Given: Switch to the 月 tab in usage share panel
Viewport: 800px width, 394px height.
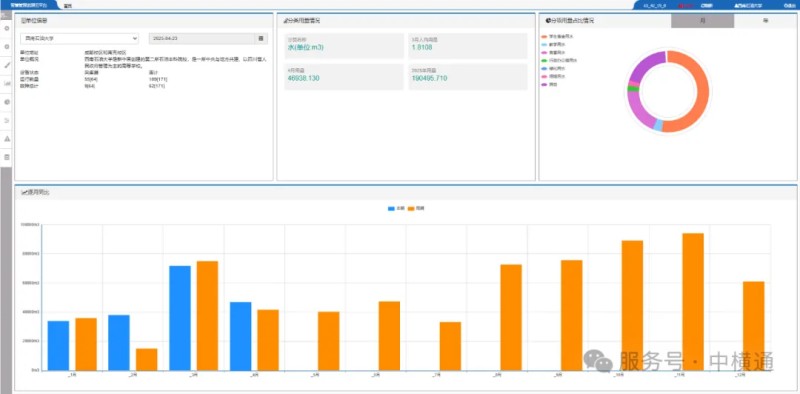Looking at the screenshot, I should pos(703,21).
